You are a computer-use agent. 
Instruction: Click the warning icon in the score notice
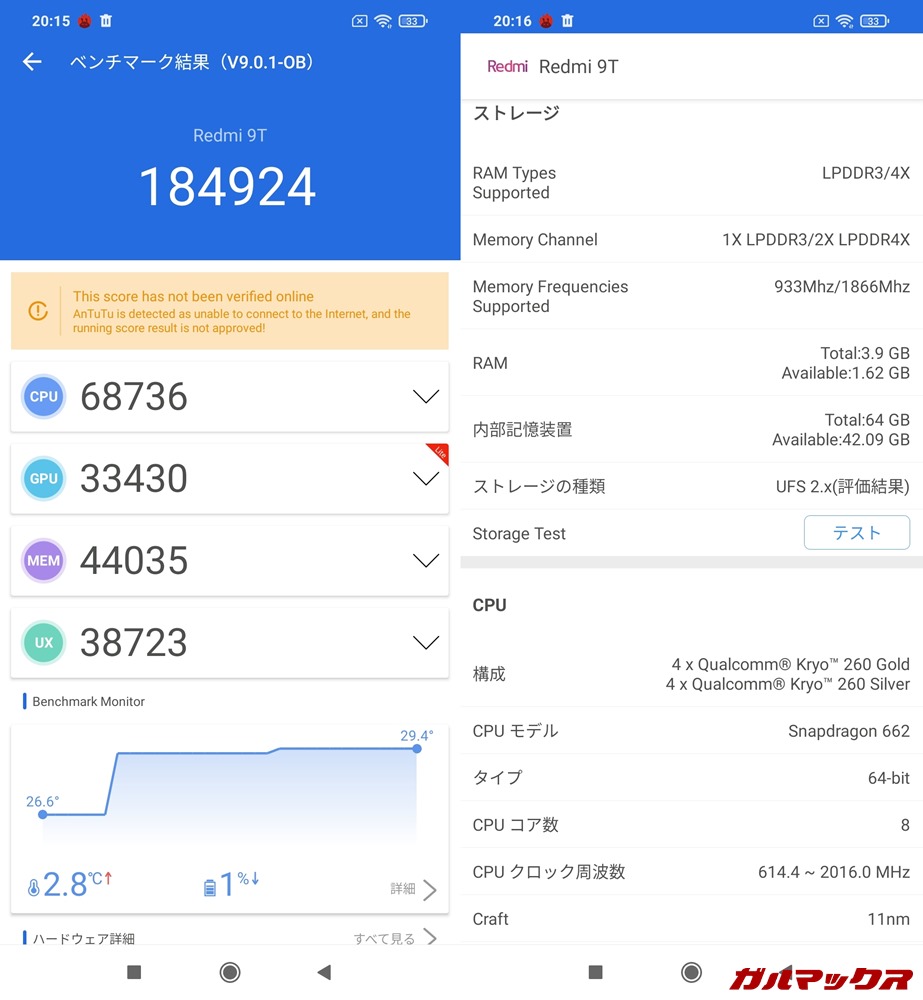(x=41, y=310)
